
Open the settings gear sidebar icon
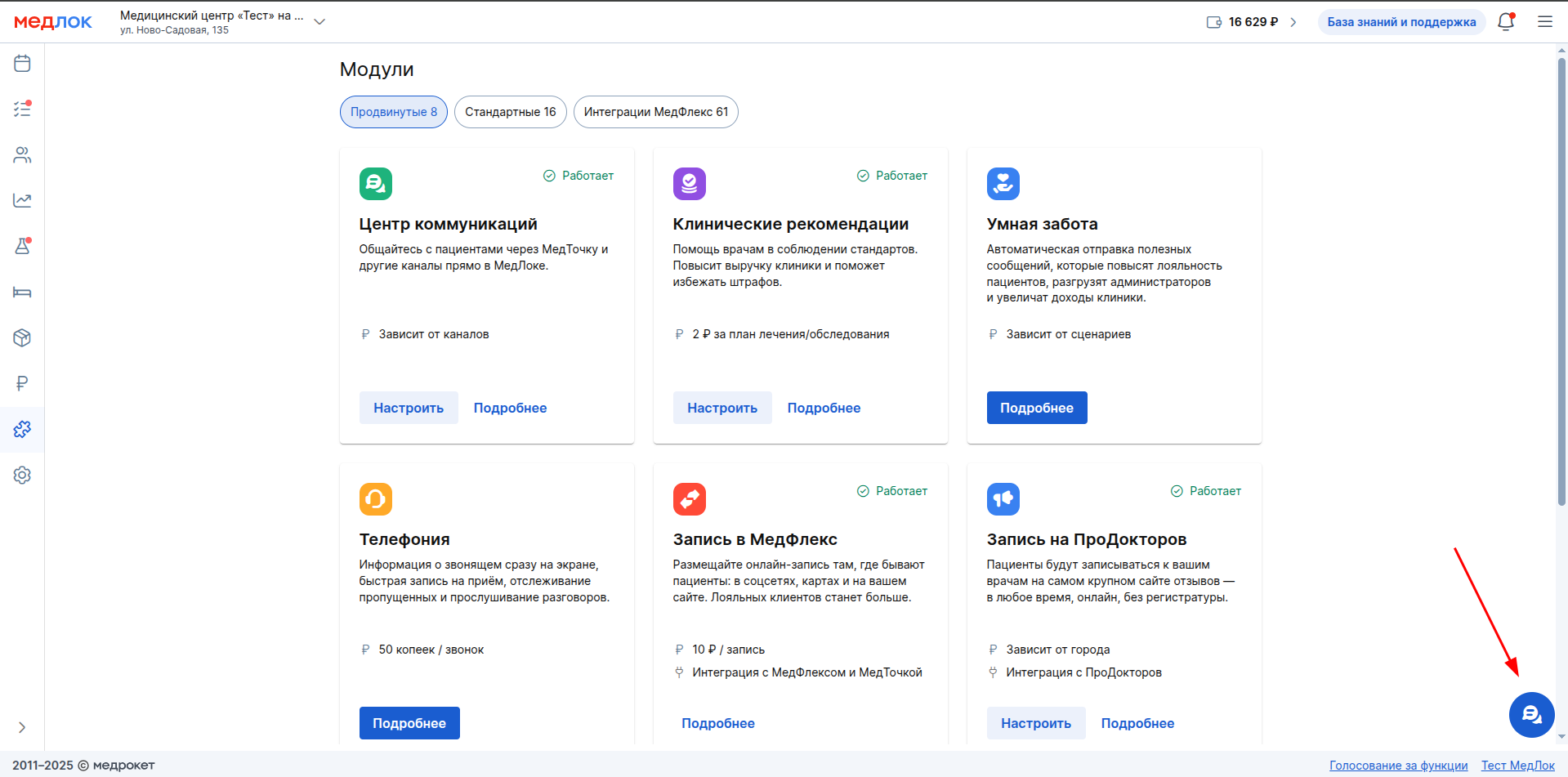tap(22, 475)
